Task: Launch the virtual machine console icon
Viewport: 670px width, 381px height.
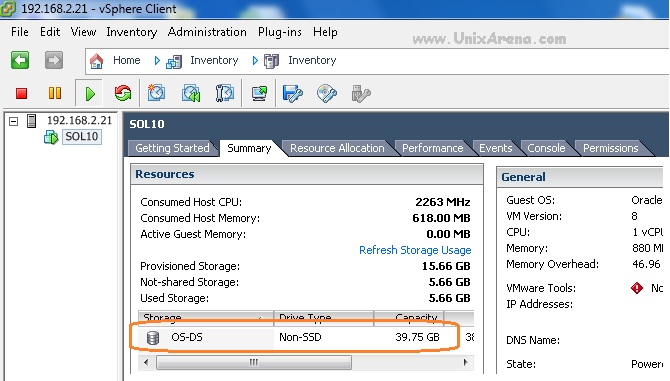Action: [x=259, y=93]
